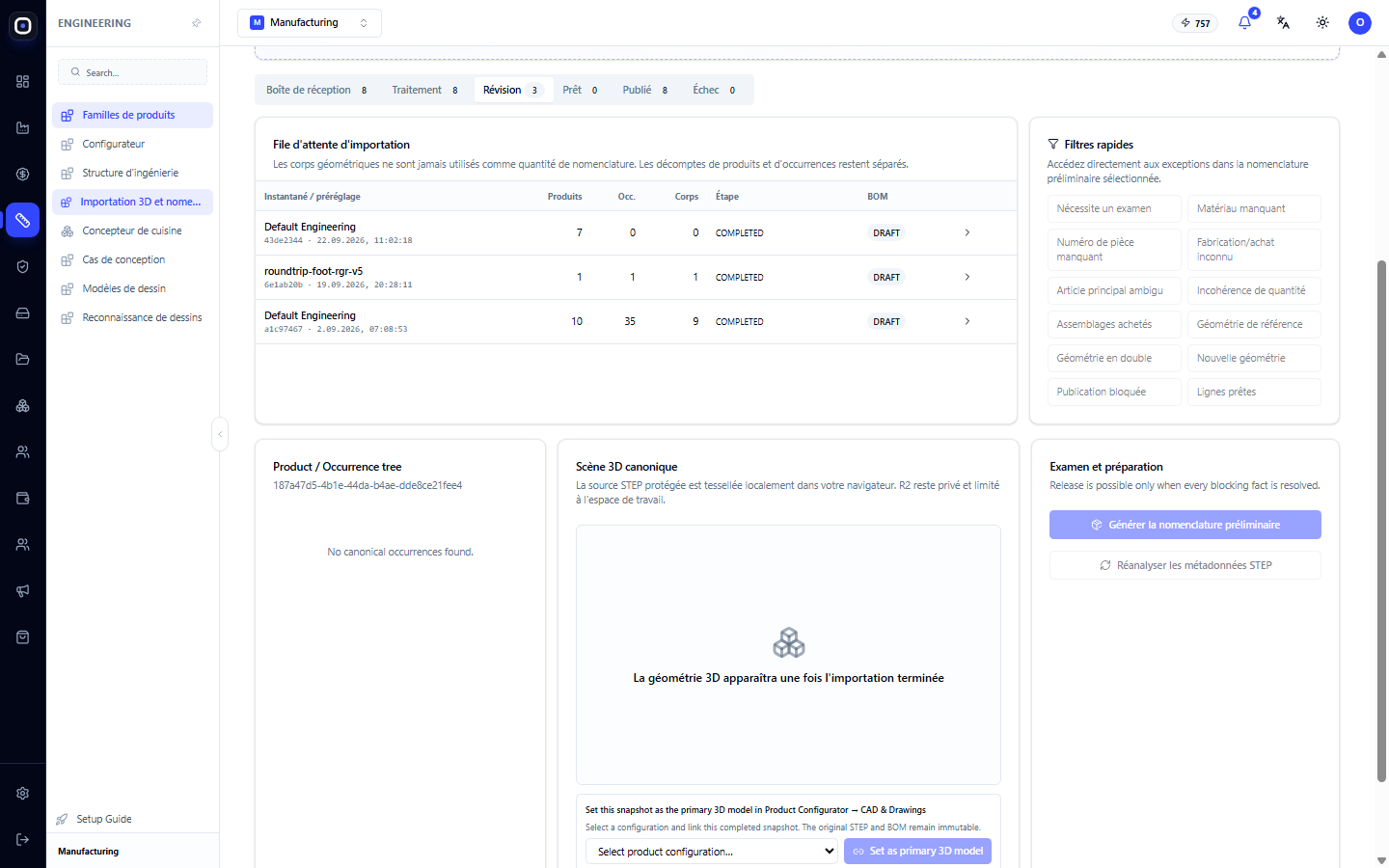
Task: Open the folder icon in the left rail
Action: pos(23,360)
